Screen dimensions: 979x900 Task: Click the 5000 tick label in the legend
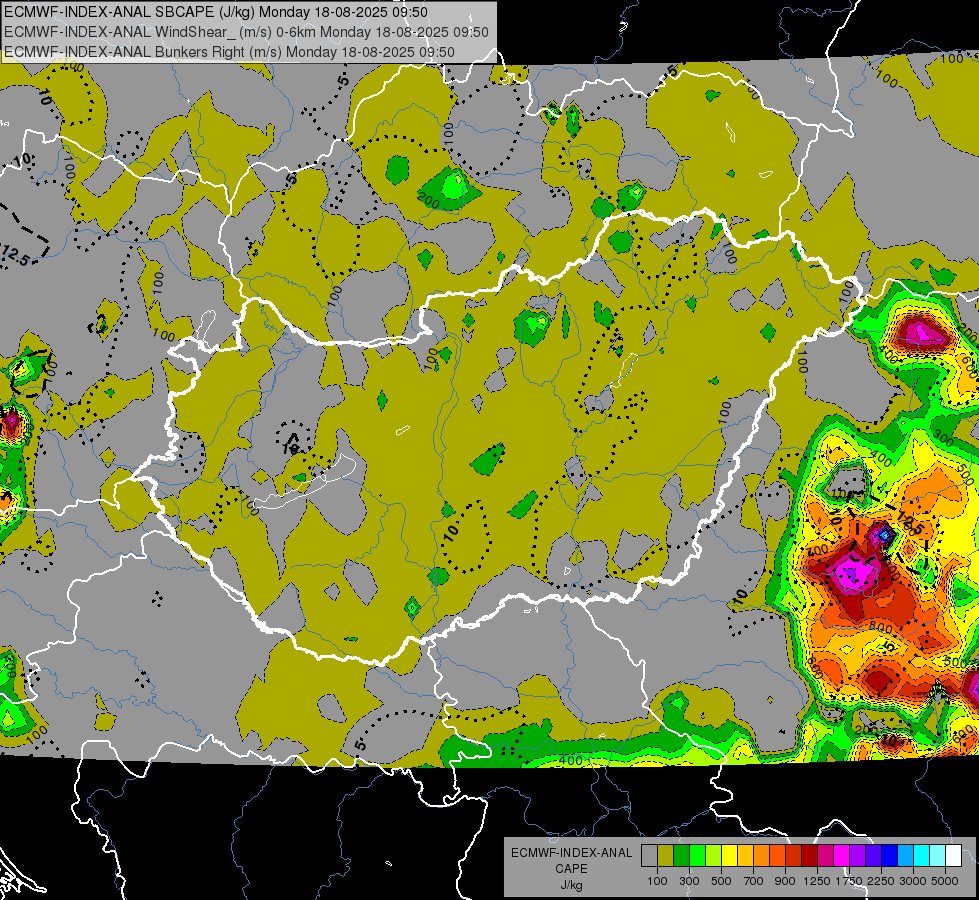(x=945, y=881)
